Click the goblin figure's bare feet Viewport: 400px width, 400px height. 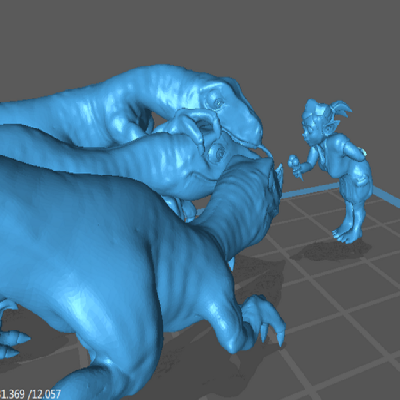coord(347,234)
